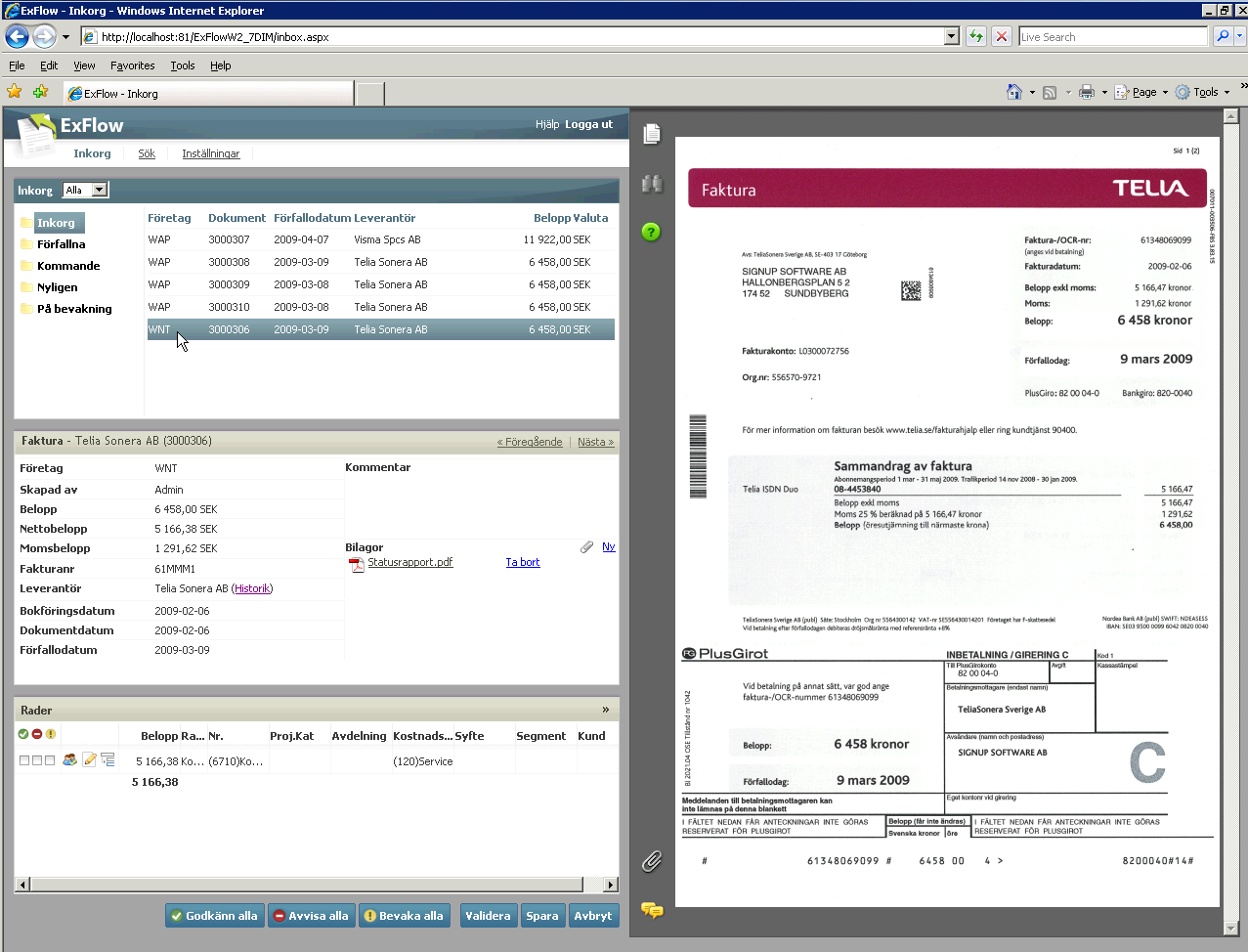Image resolution: width=1248 pixels, height=952 pixels.
Task: Click the Avbryt button
Action: tap(593, 916)
